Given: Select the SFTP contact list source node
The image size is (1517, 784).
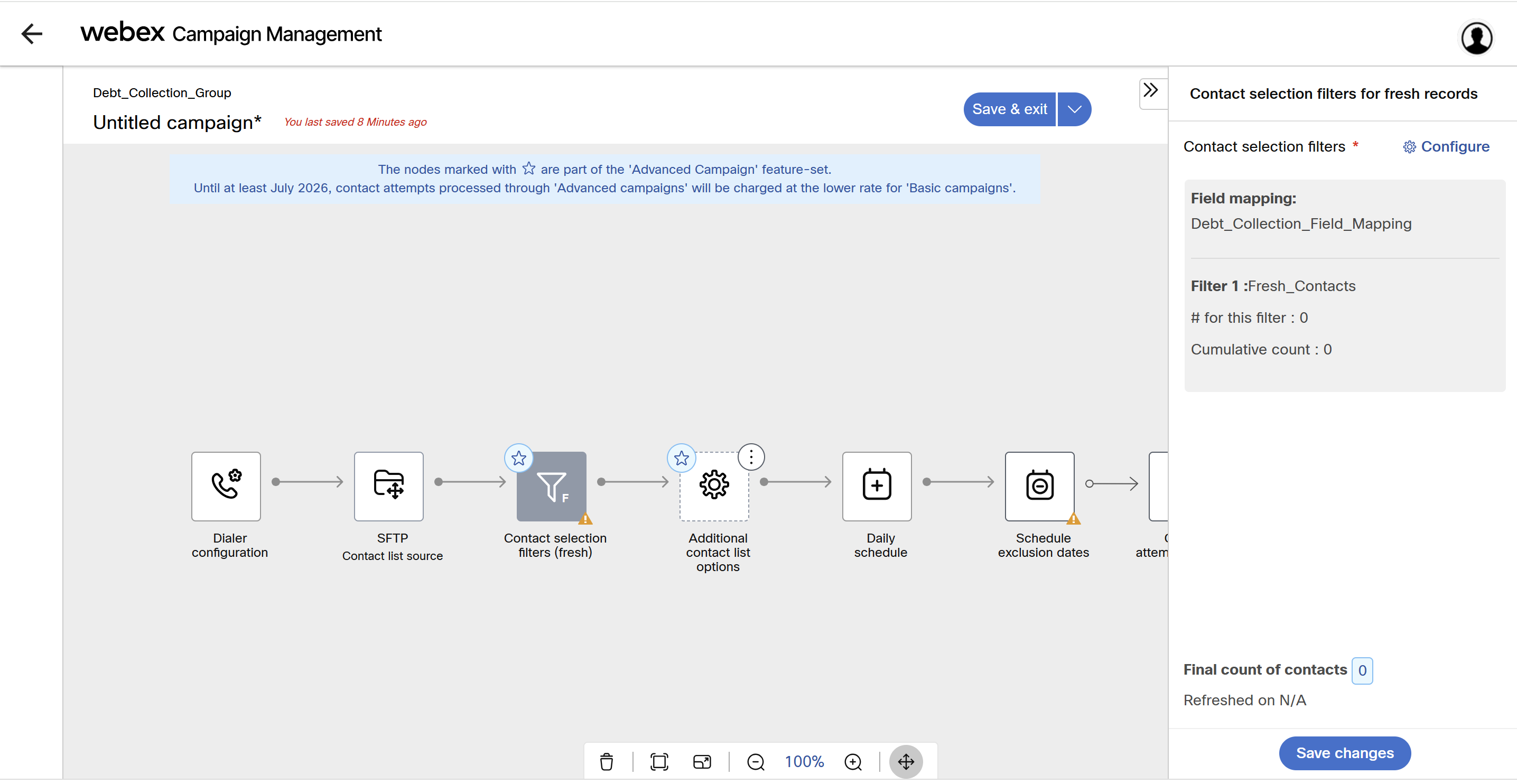Looking at the screenshot, I should tap(389, 486).
